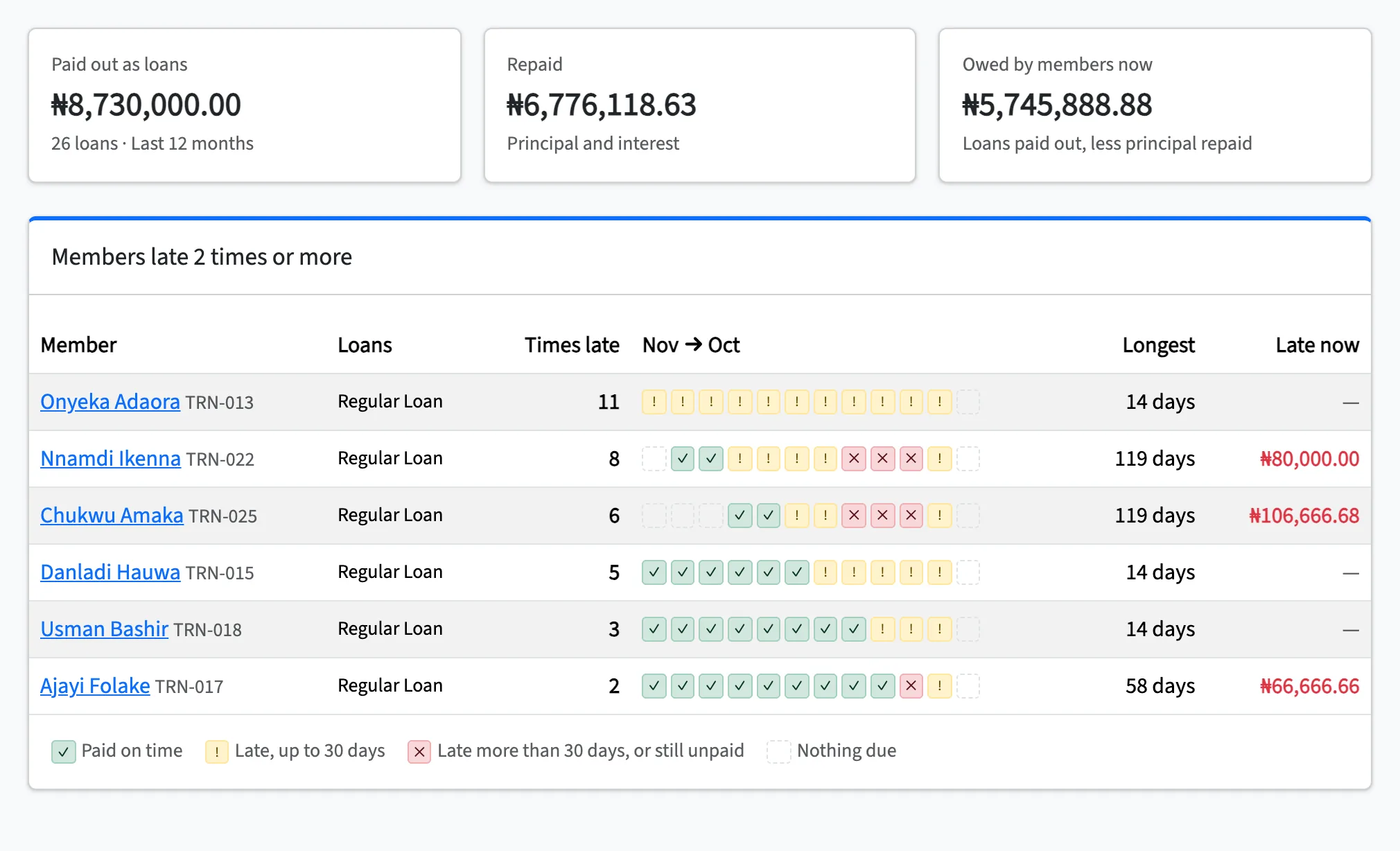Viewport: 1400px width, 851px height.
Task: Click the ₦80,000.00 late amount
Action: tap(1309, 459)
